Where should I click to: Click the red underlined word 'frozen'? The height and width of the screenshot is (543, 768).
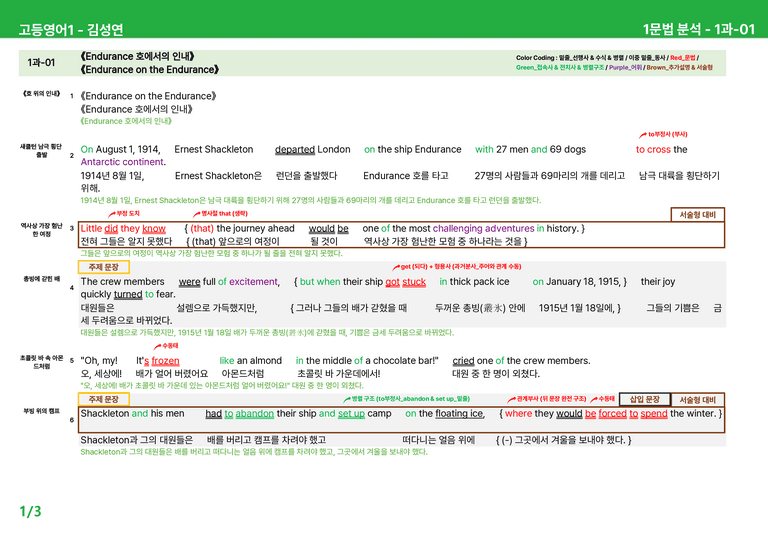coord(166,361)
